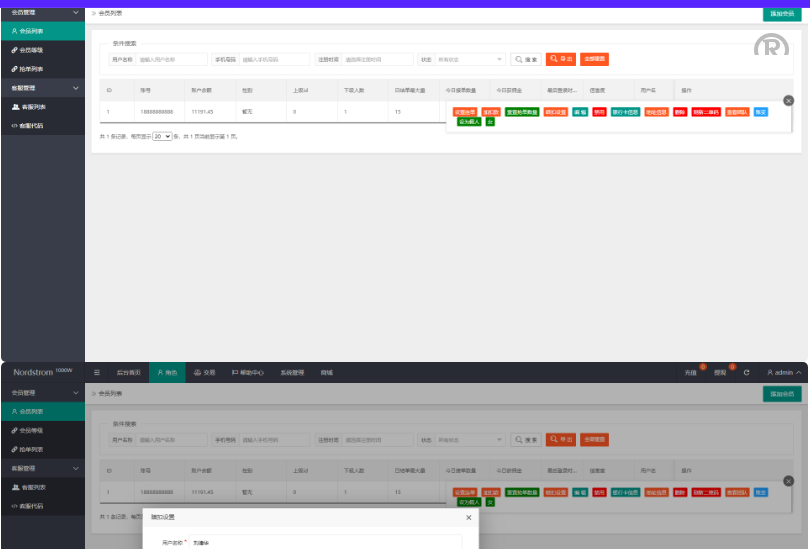This screenshot has height=549, width=810.
Task: Click the refresh icon beside admin
Action: (747, 373)
